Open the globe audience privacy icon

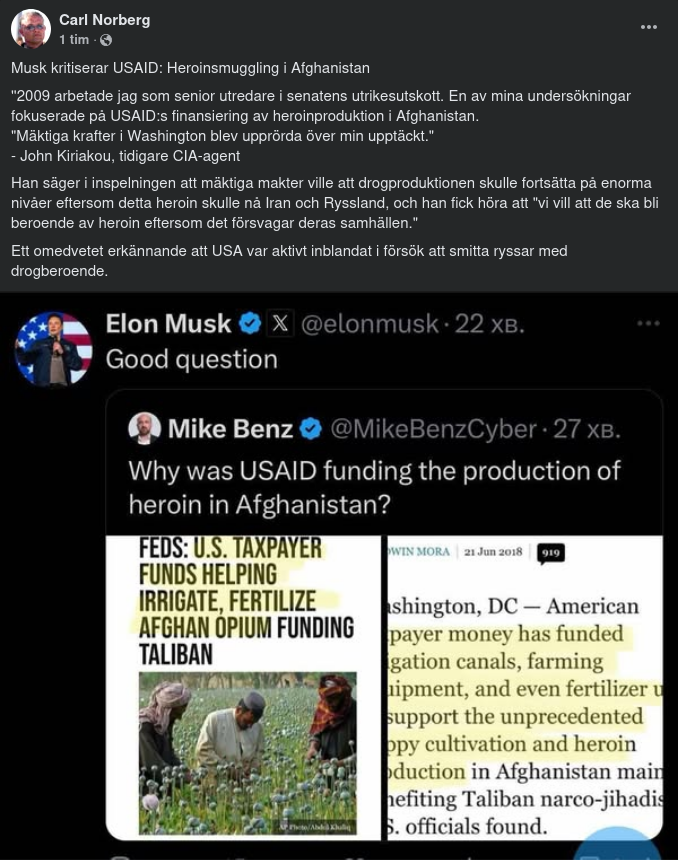(x=105, y=41)
